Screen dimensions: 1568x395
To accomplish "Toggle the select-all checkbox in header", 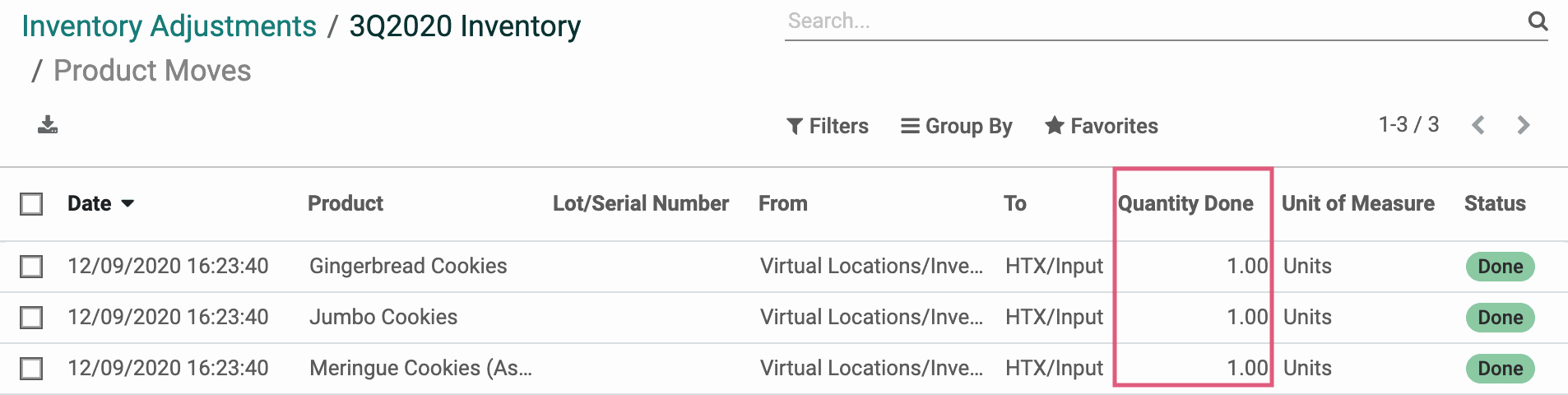I will coord(31,204).
